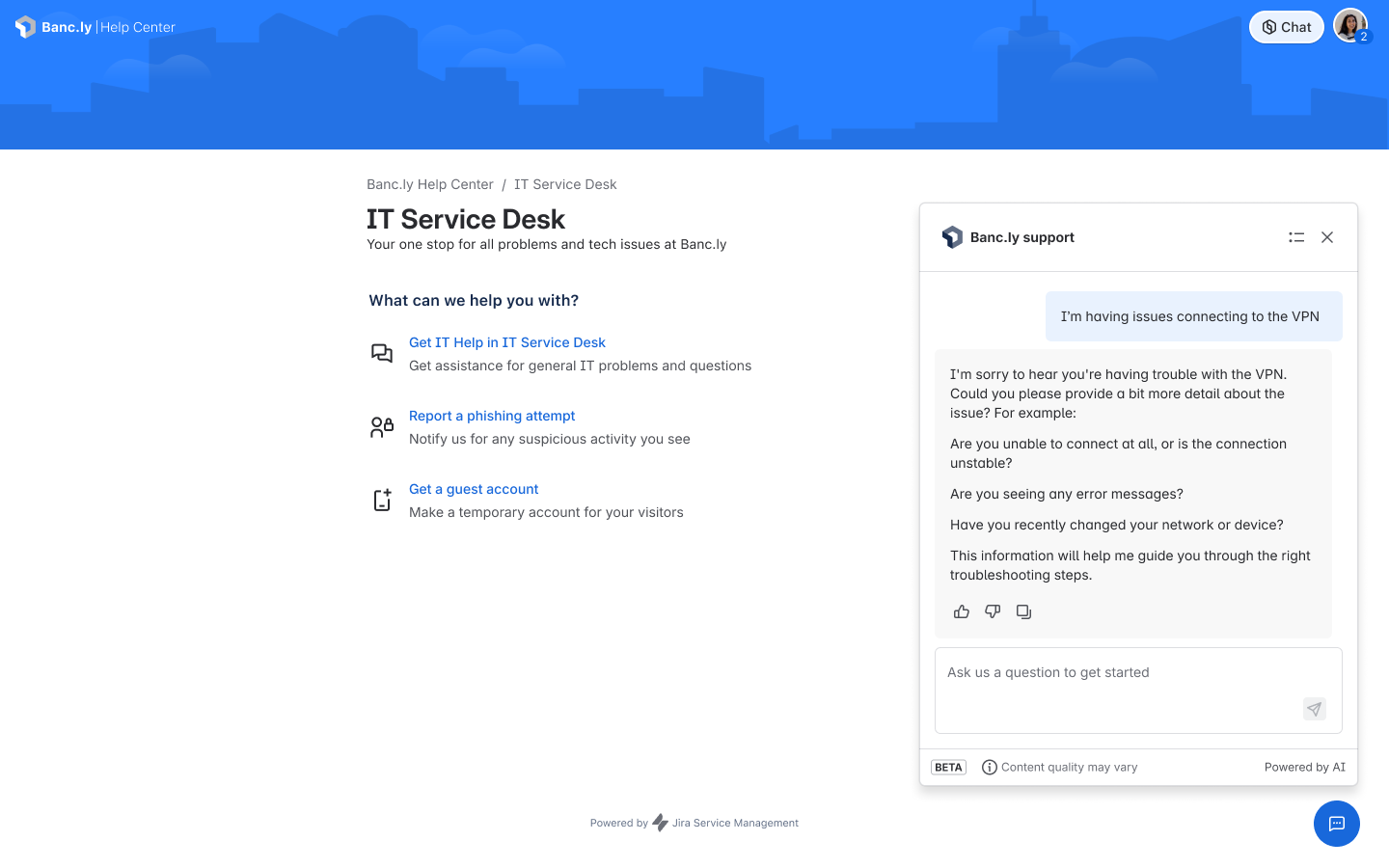Open Report a phishing attempt
Screen dimensions: 1389x868
tap(492, 416)
